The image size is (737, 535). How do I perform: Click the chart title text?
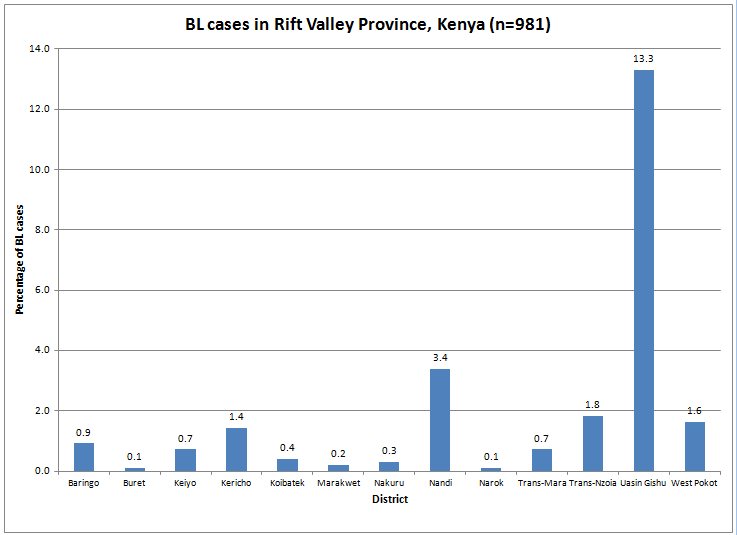pyautogui.click(x=368, y=25)
